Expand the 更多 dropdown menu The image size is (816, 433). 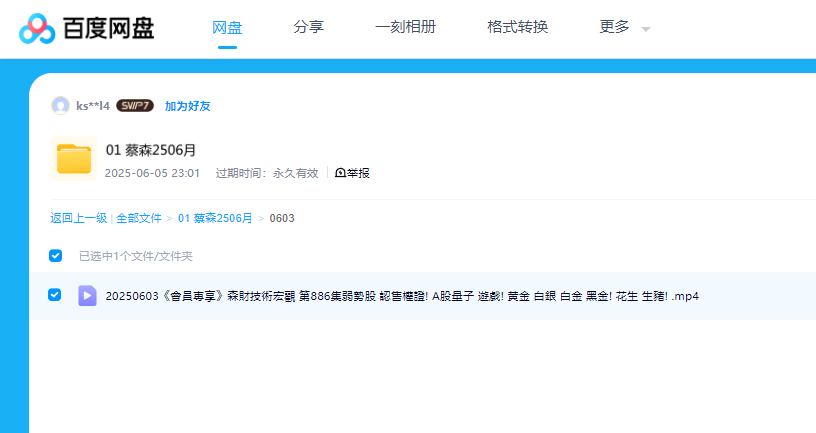(x=624, y=27)
